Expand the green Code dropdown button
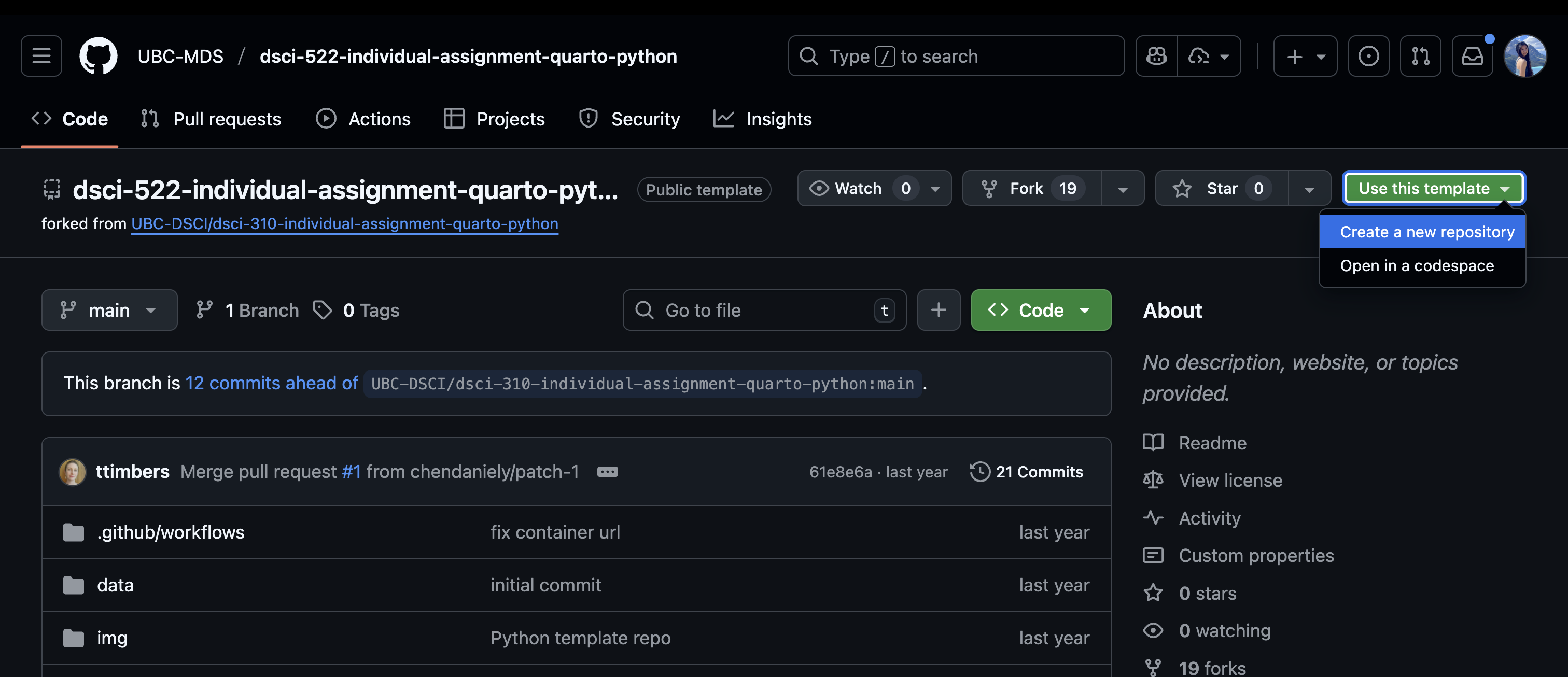 pyautogui.click(x=1040, y=310)
